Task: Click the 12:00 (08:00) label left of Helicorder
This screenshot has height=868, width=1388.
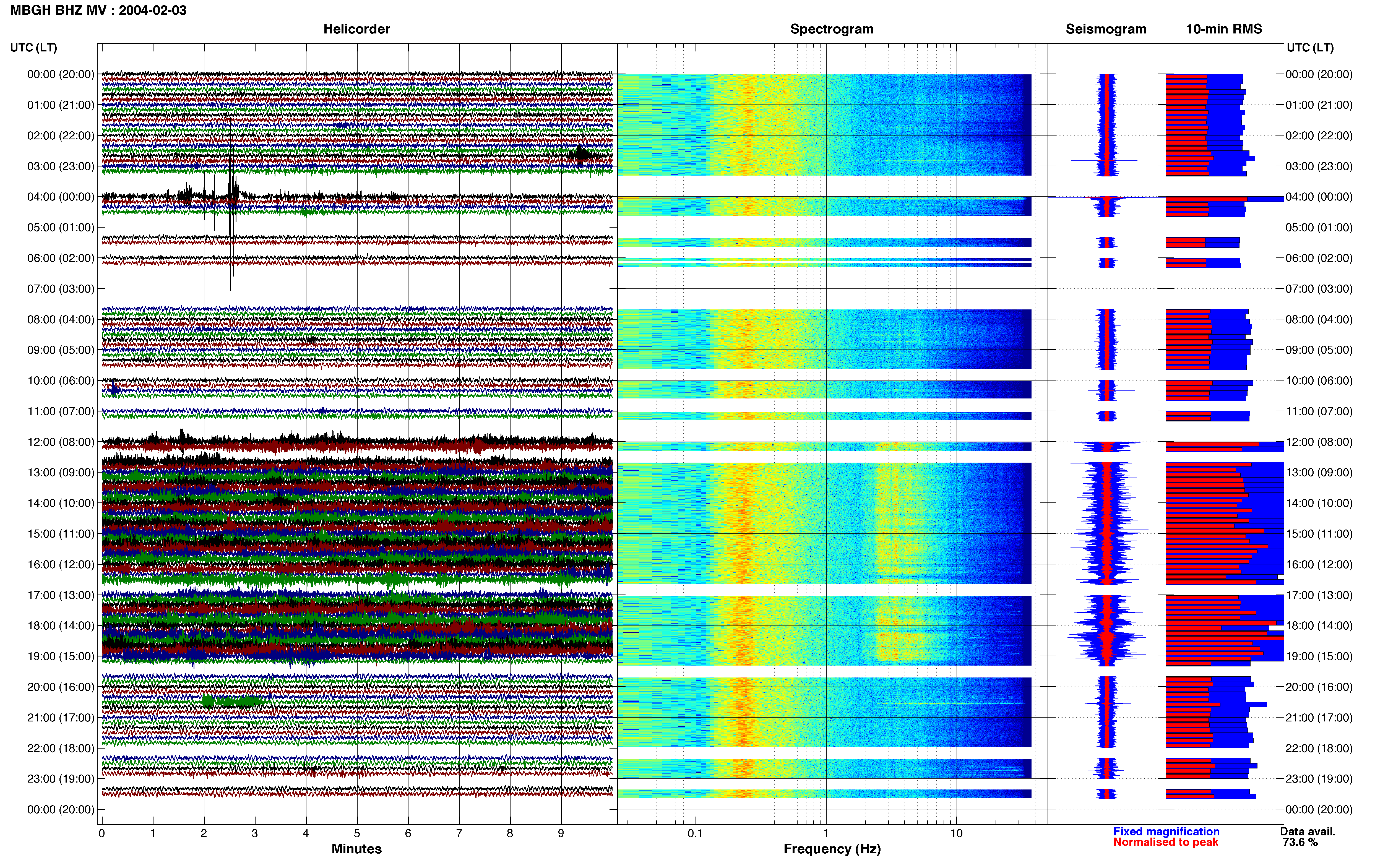Action: click(x=61, y=442)
